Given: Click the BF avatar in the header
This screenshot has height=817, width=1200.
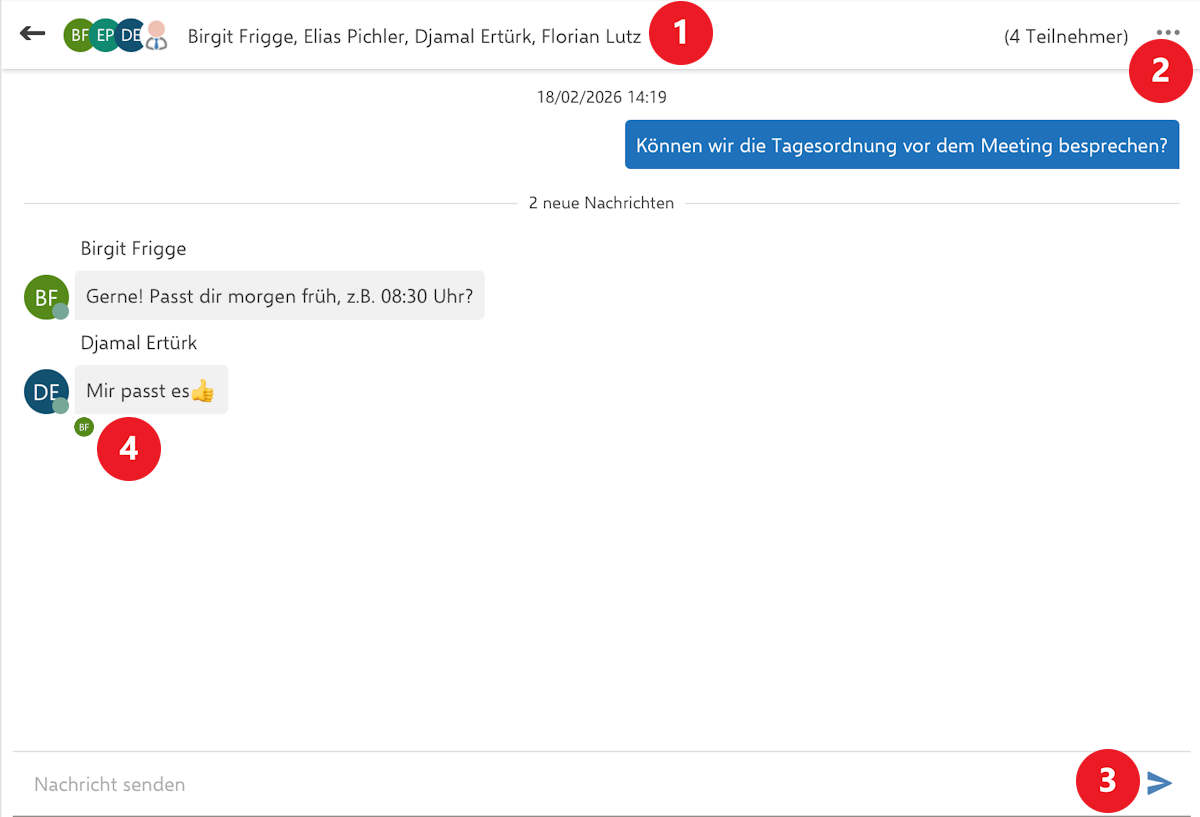Looking at the screenshot, I should (77, 35).
